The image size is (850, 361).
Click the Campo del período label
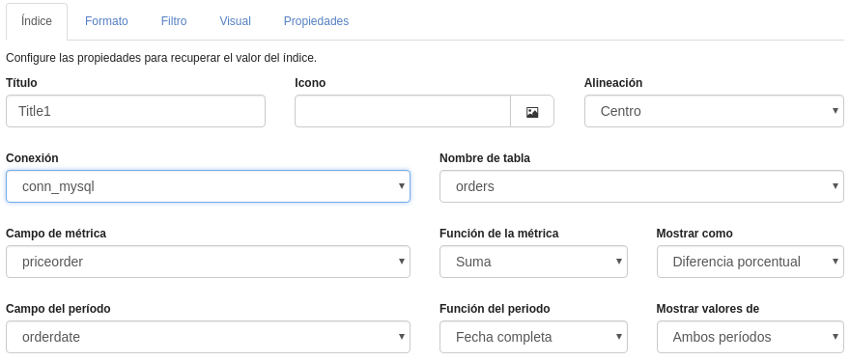click(58, 309)
